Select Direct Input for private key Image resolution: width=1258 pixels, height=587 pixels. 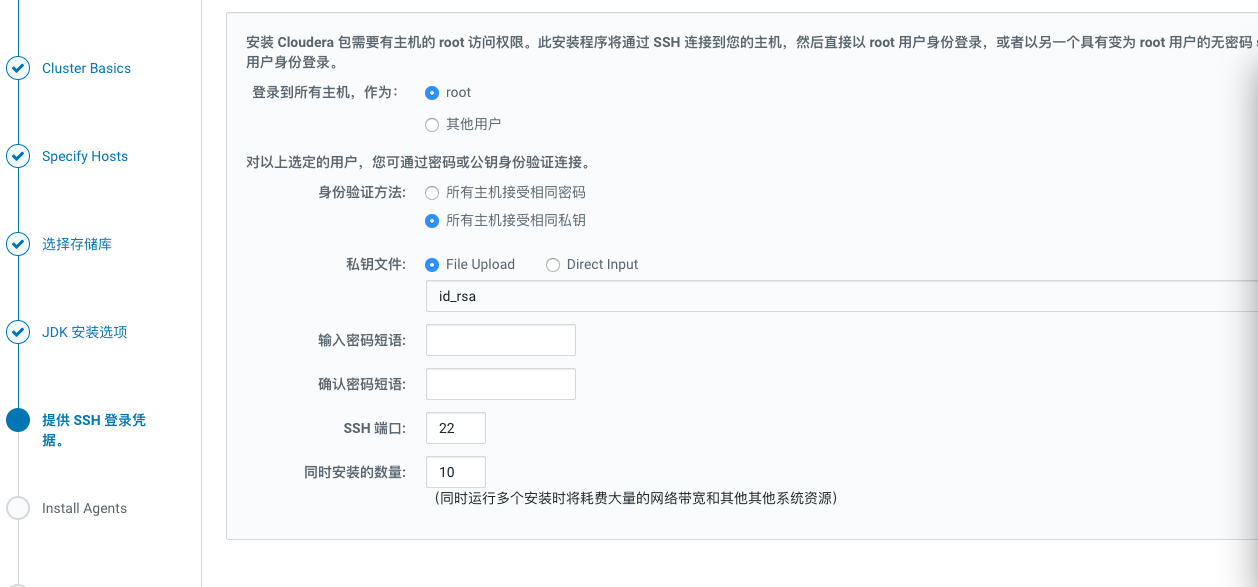pyautogui.click(x=553, y=265)
